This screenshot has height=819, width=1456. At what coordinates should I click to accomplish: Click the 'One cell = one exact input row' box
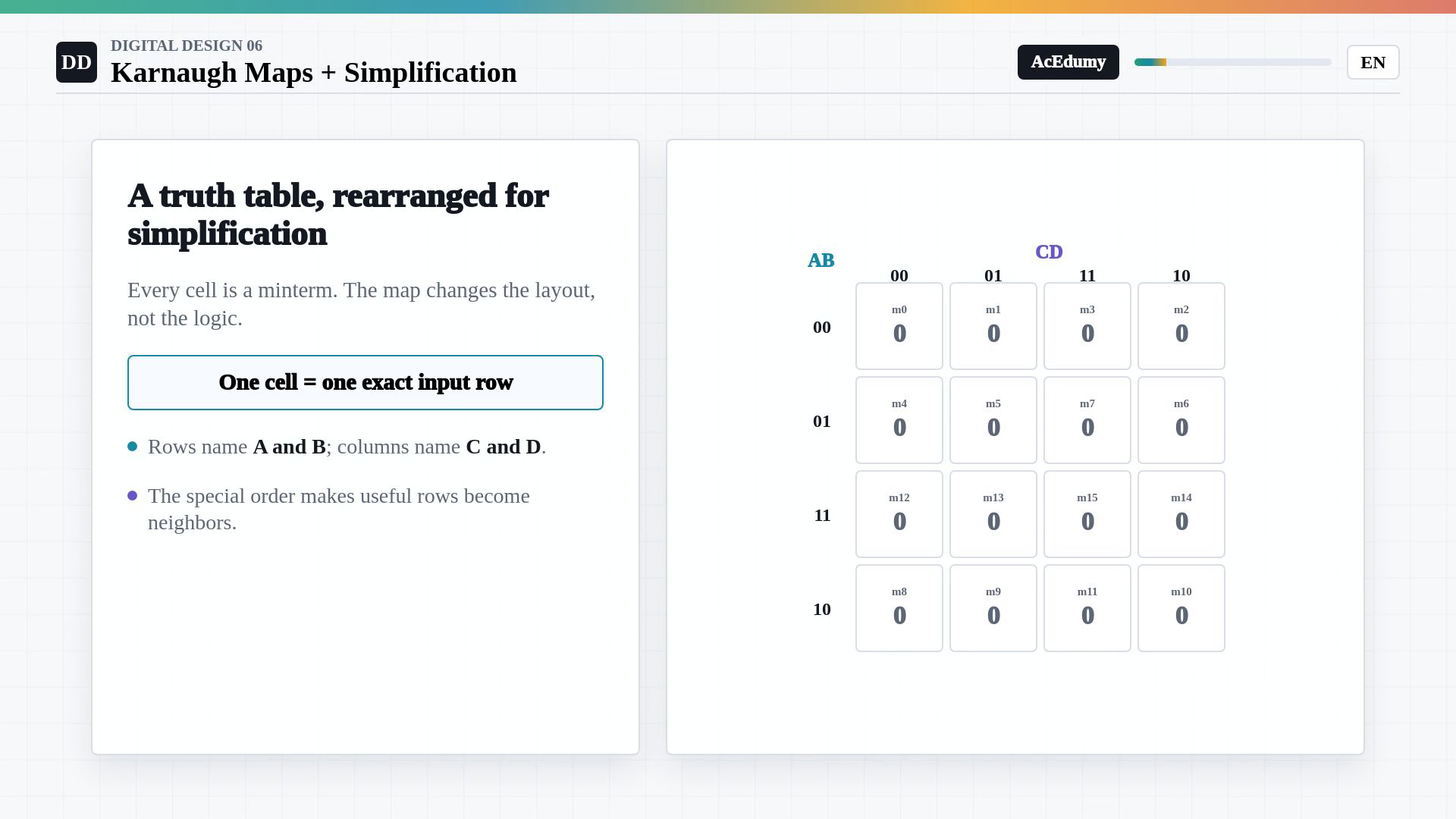[x=366, y=382]
